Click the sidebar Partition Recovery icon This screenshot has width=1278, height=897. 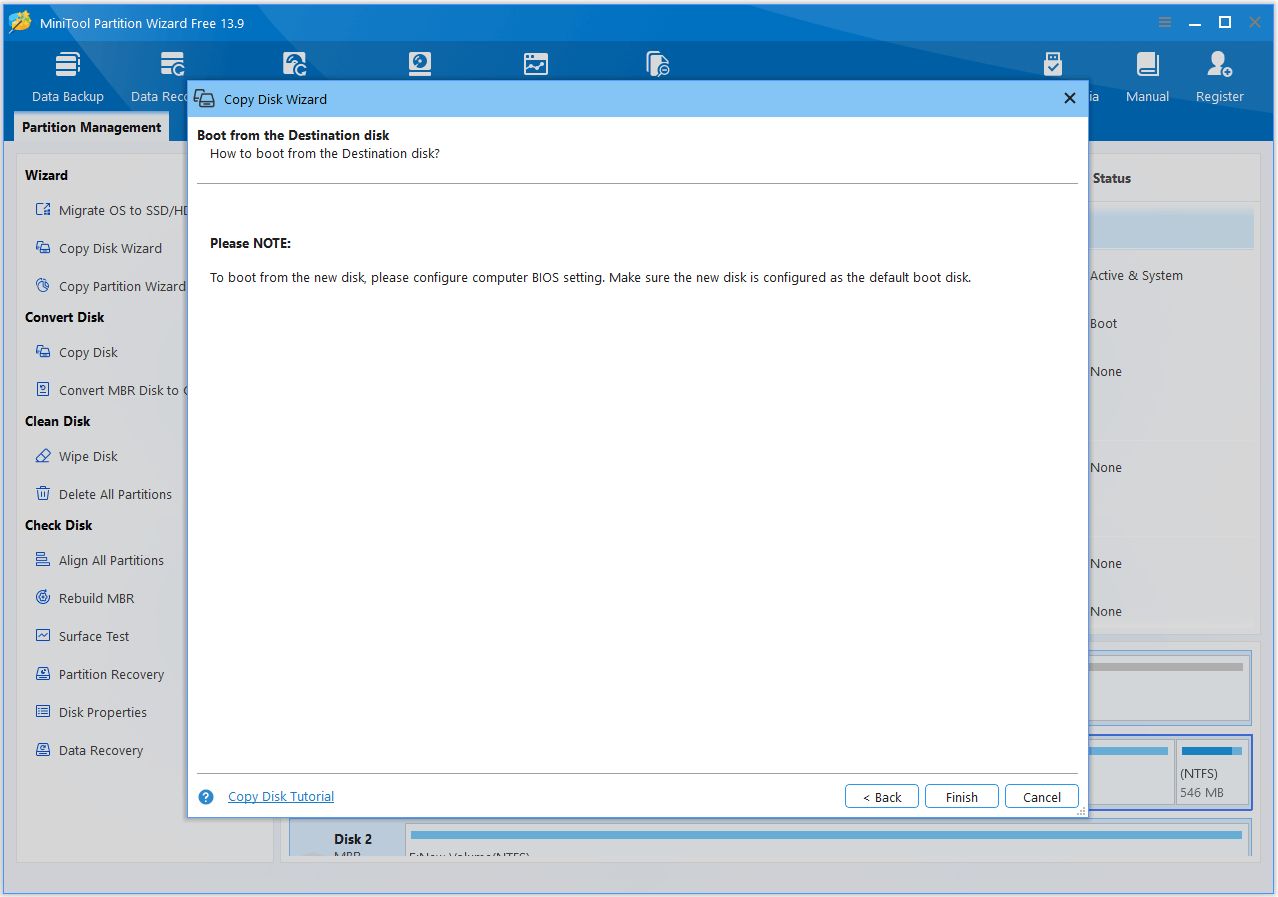tap(43, 674)
